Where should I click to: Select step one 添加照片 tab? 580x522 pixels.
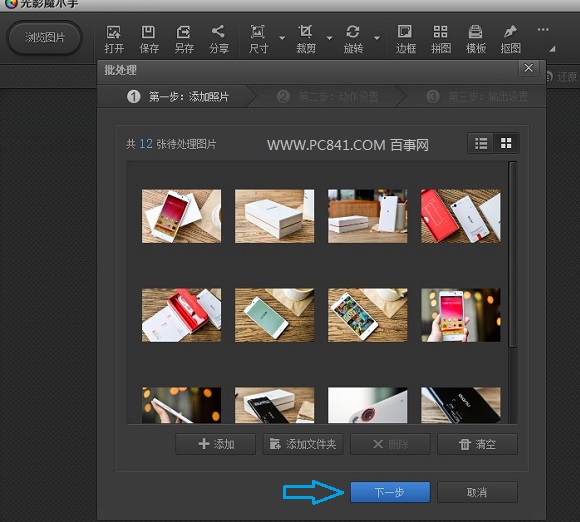tap(177, 97)
